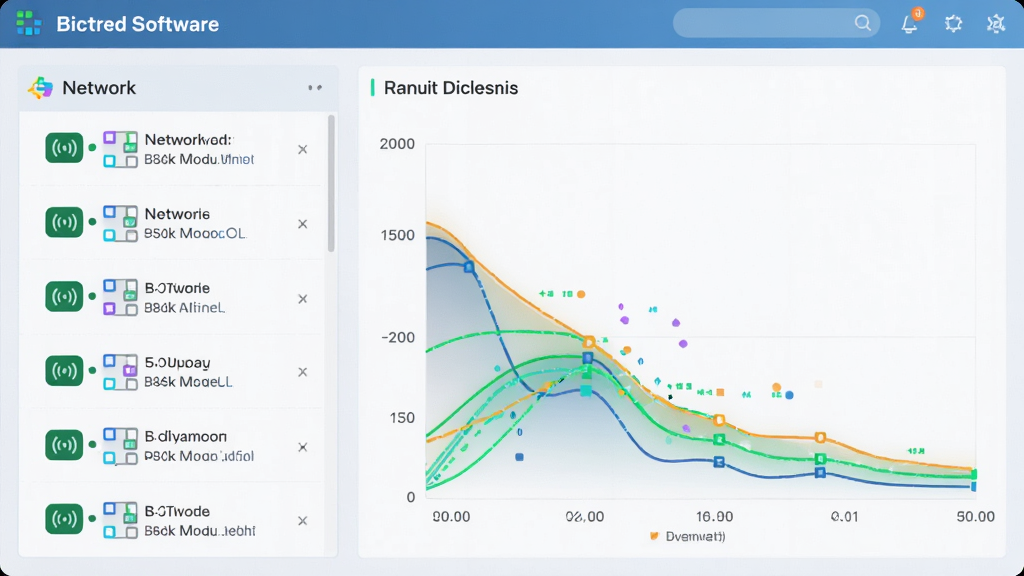Click the module squares icon beside 5.0Upoay
The width and height of the screenshot is (1024, 576).
pos(120,372)
